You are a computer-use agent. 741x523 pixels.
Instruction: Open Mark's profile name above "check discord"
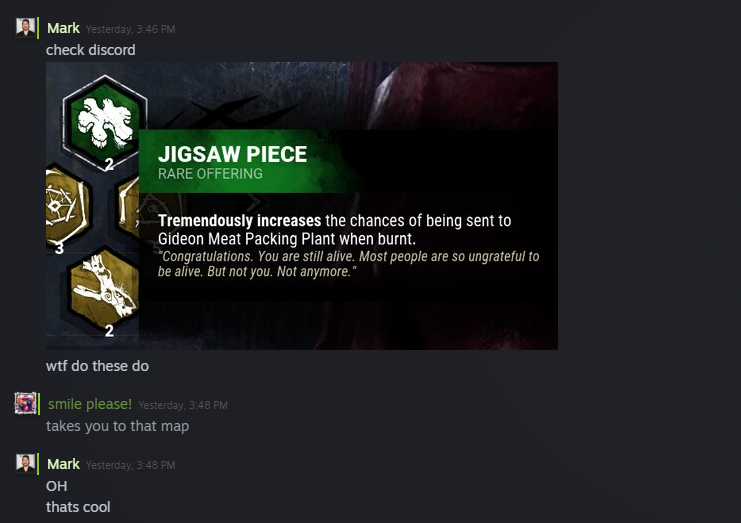click(x=63, y=28)
